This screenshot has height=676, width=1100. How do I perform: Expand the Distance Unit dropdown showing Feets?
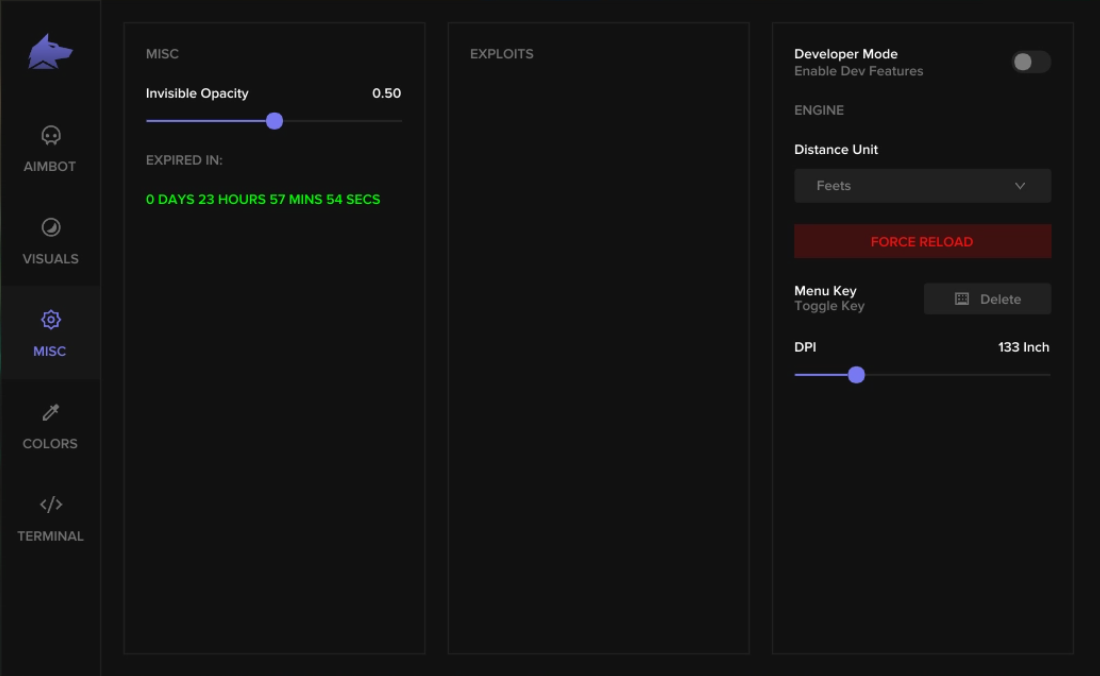[922, 186]
